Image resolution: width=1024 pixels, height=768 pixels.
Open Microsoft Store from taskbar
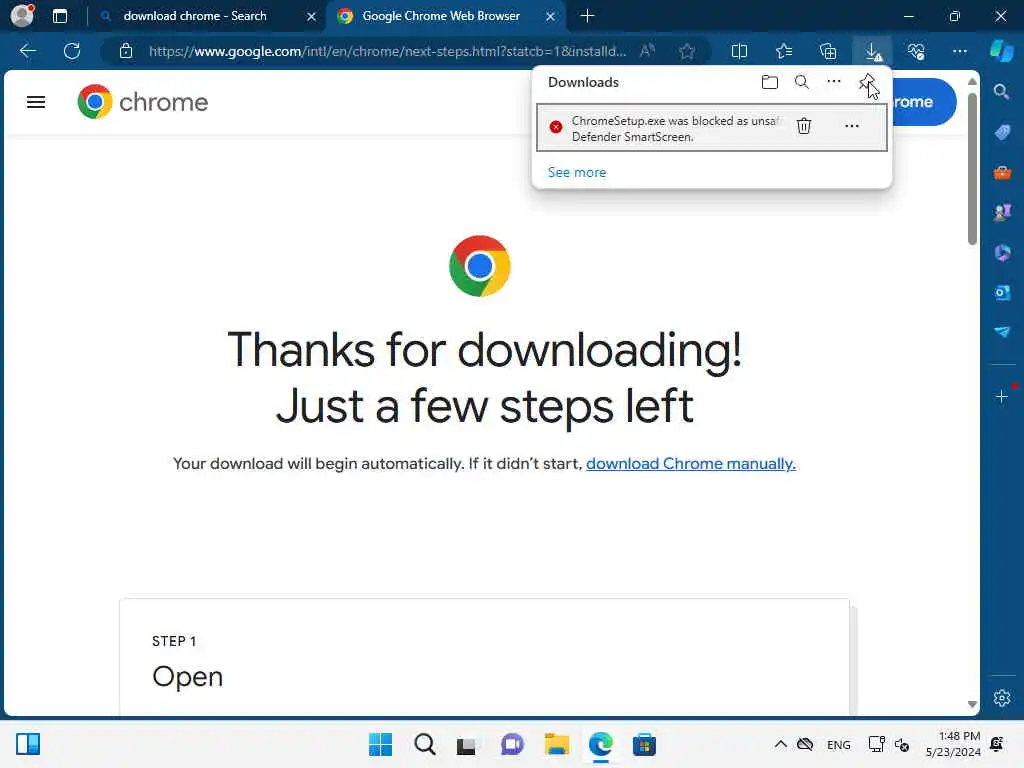(644, 744)
